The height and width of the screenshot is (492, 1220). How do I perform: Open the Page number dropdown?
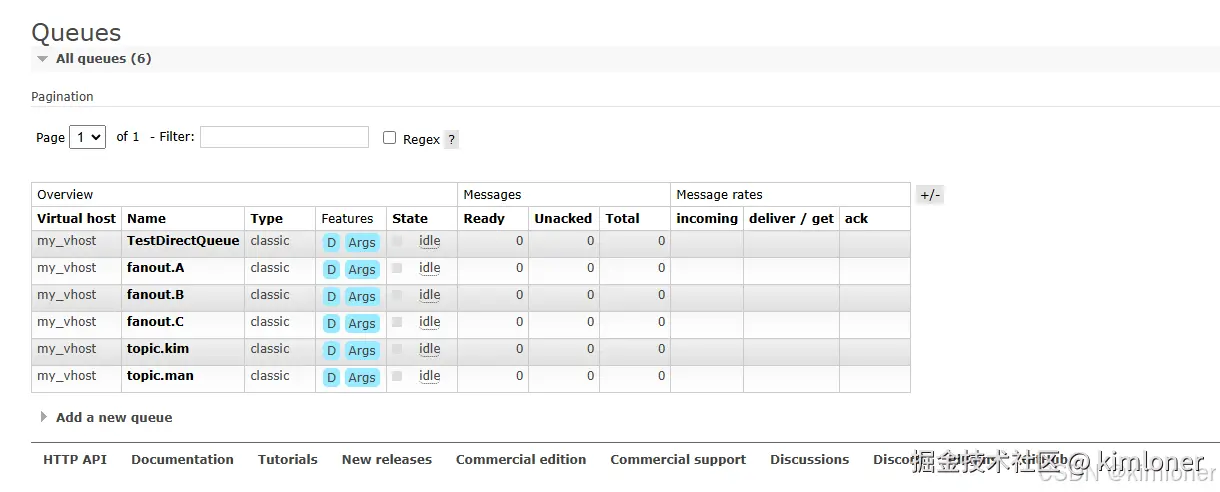87,137
